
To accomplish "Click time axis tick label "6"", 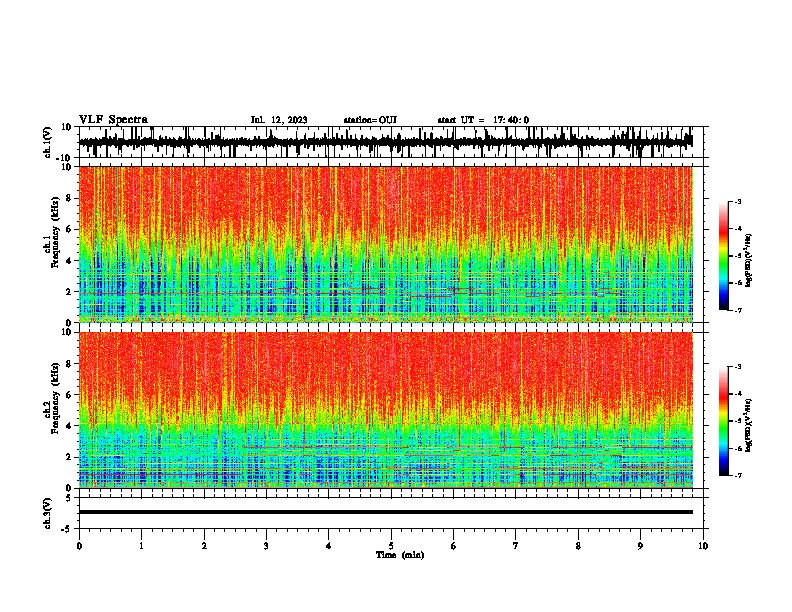I will [453, 546].
